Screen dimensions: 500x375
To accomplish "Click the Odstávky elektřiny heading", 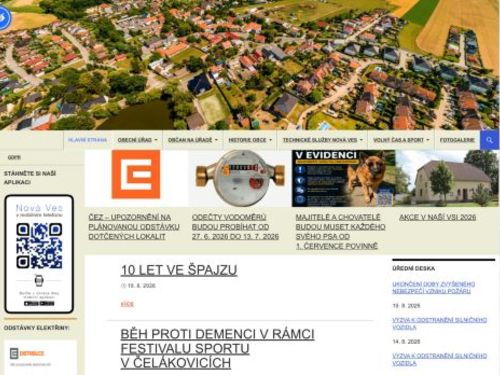I will point(36,328).
